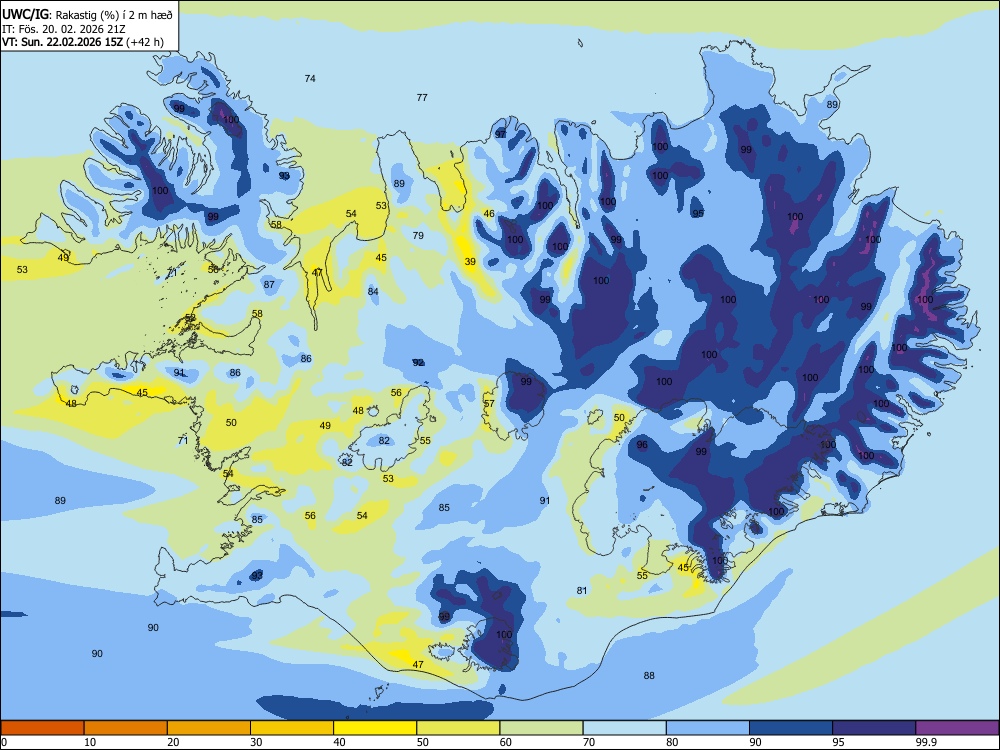Click the legend tick label 30

pos(256,742)
